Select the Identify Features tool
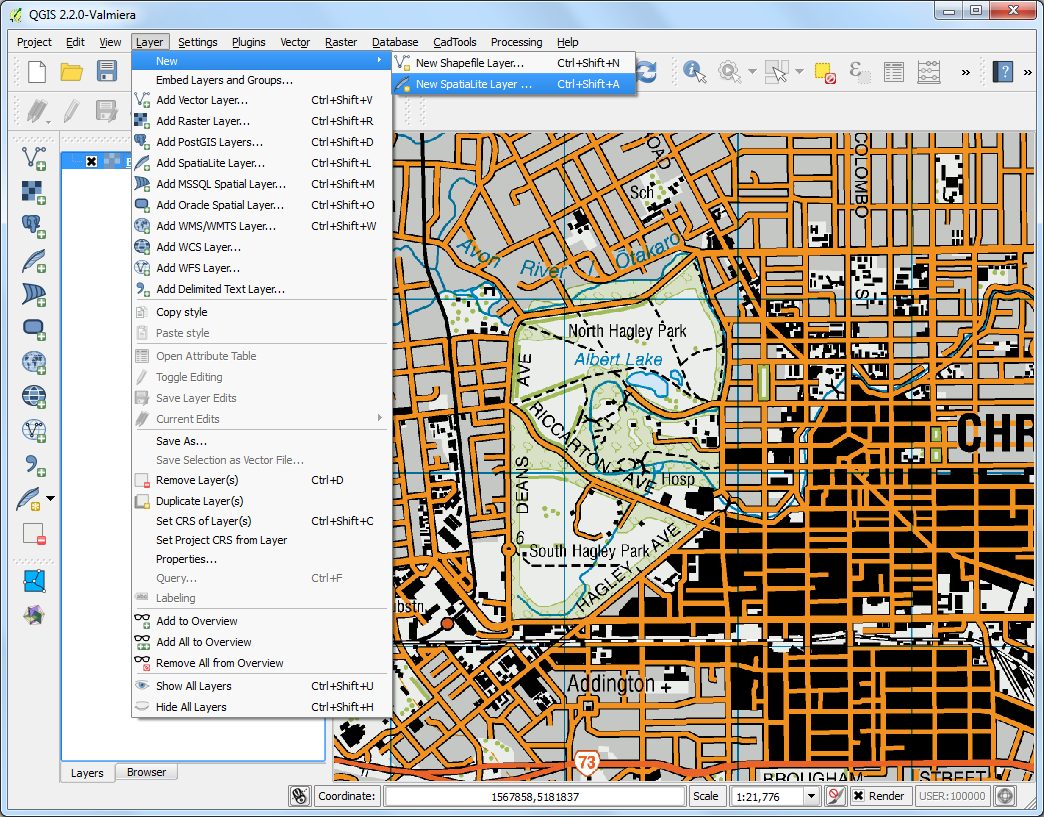The image size is (1044, 817). (x=694, y=71)
